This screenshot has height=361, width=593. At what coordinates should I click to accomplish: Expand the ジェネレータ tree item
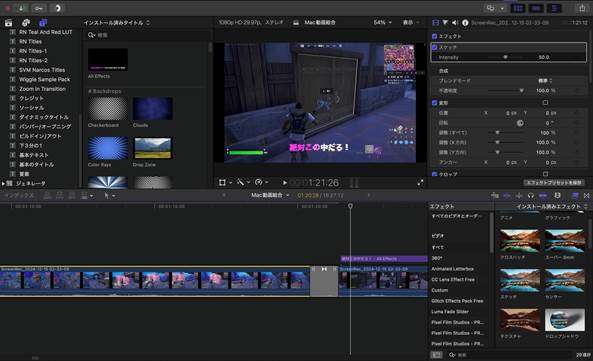coord(3,183)
